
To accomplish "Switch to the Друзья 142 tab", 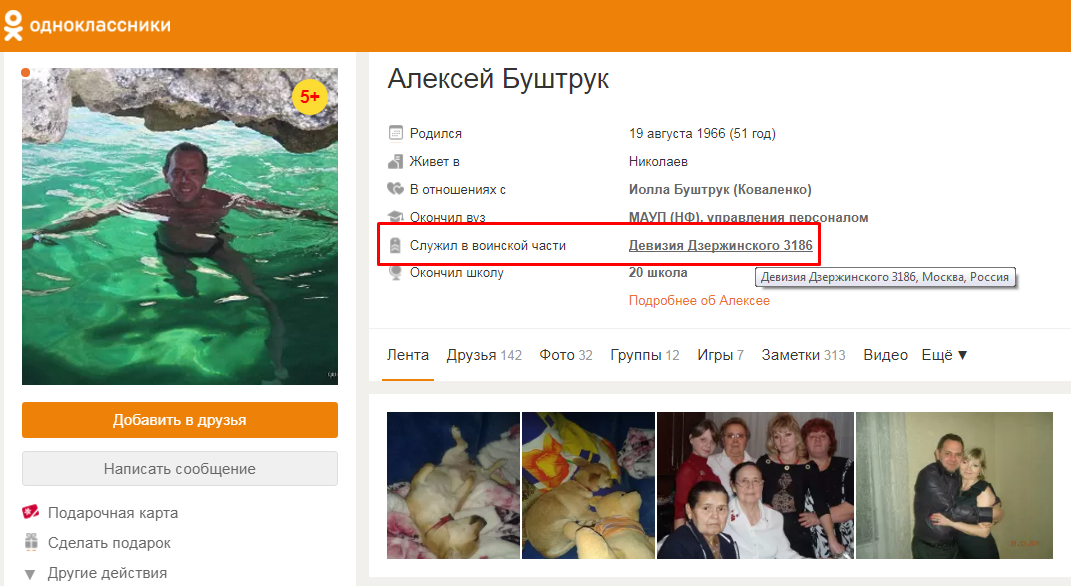I will point(484,355).
